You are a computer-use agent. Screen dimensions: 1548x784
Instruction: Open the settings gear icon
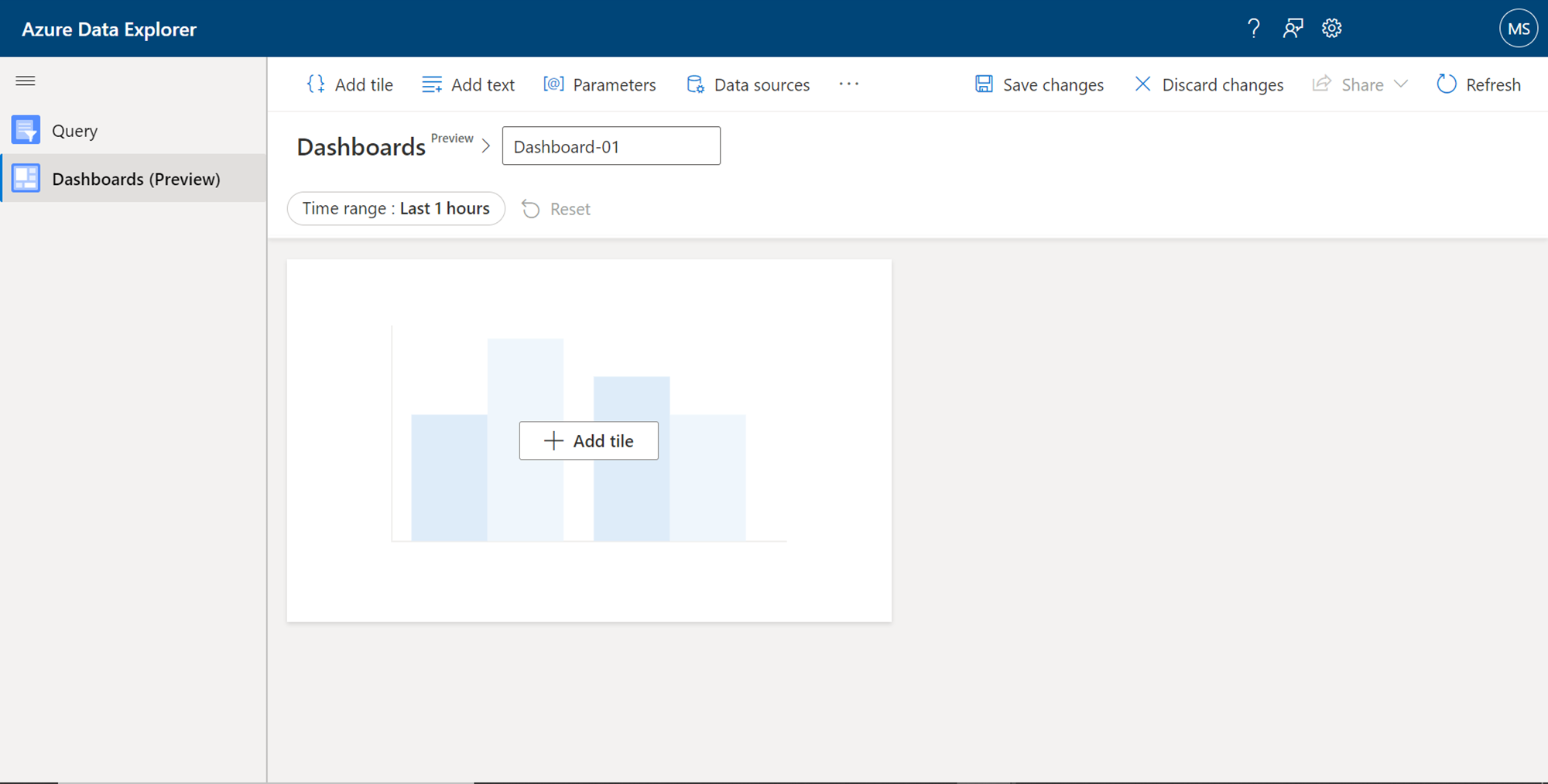[x=1331, y=29]
